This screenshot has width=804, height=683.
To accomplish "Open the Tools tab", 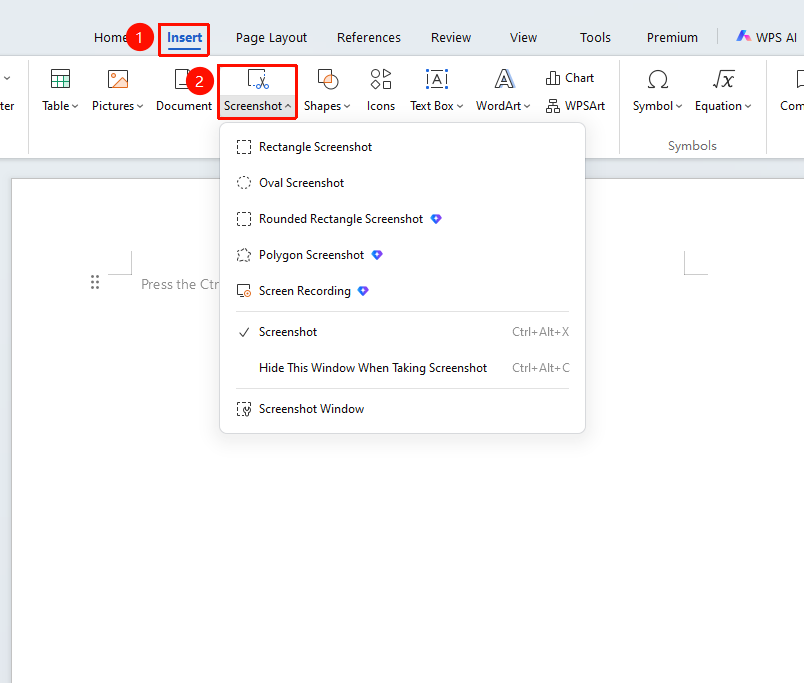I will (x=595, y=38).
